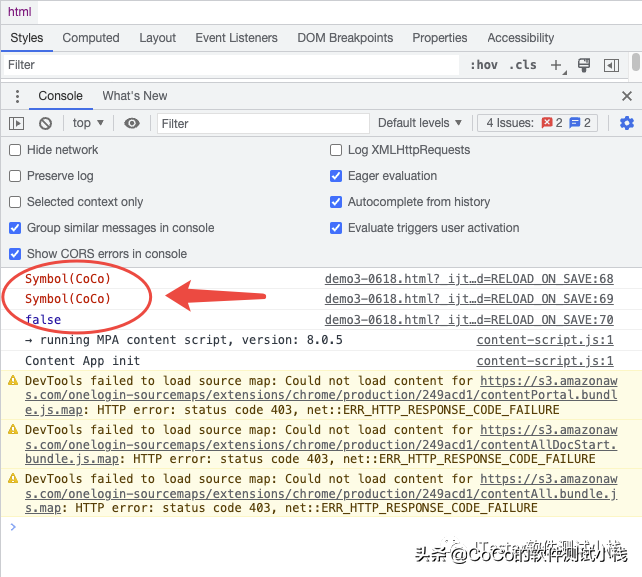Toggle the .cls class editor button
Viewport: 642px width, 577px height.
(x=523, y=65)
